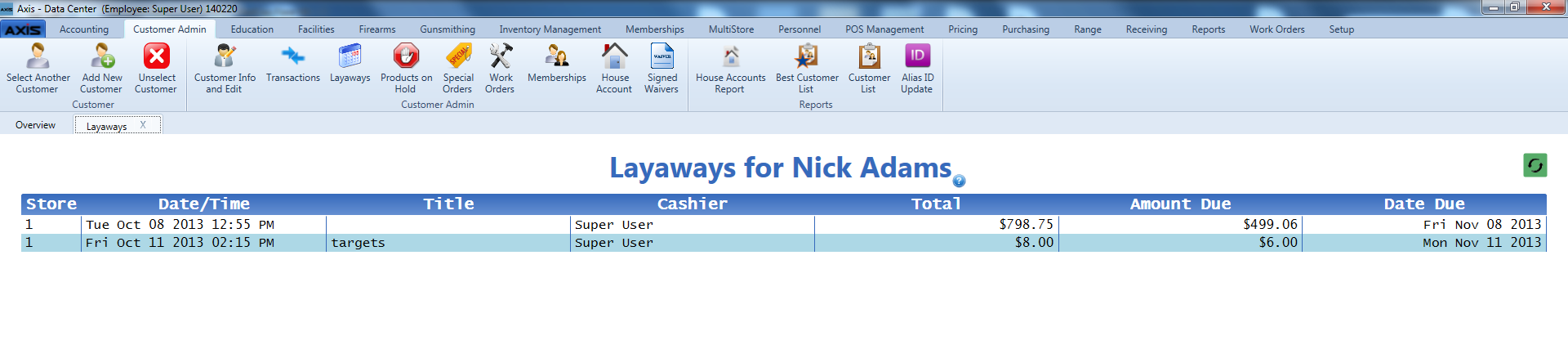Image resolution: width=1568 pixels, height=345 pixels.
Task: Open Inventory Management tab
Action: point(550,29)
